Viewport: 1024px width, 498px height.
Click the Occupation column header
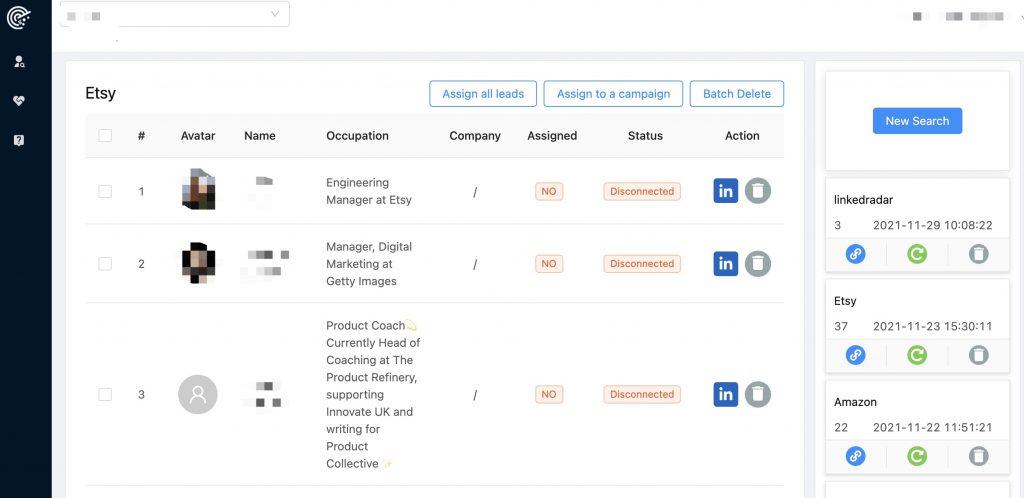tap(357, 136)
